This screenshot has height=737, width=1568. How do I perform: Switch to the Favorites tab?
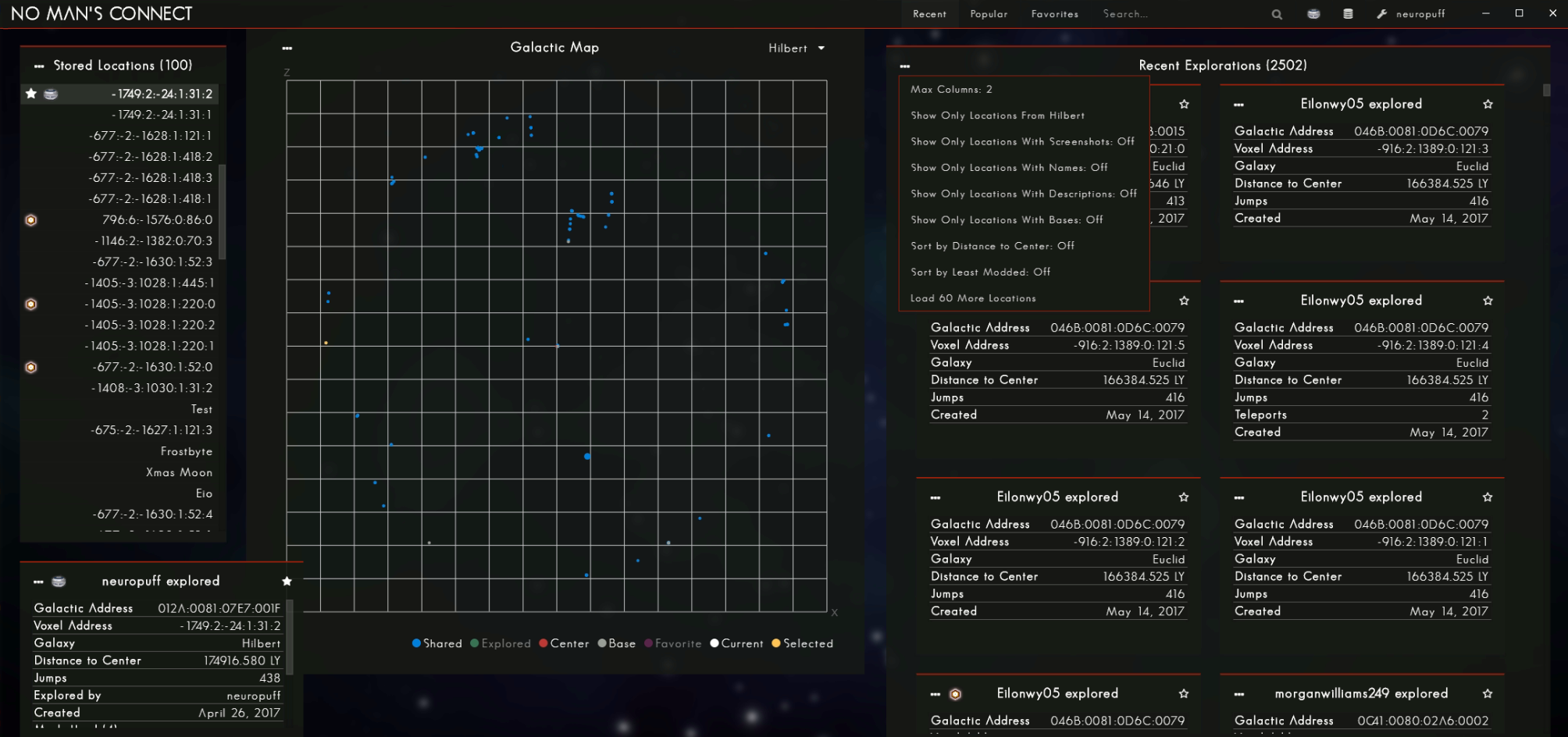point(1054,14)
